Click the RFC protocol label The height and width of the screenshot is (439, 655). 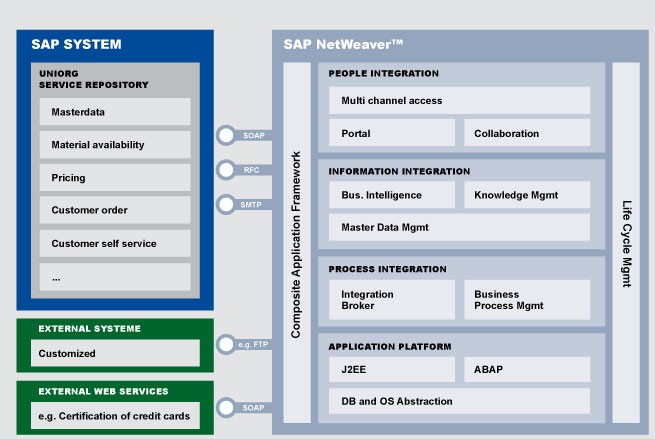pyautogui.click(x=251, y=170)
